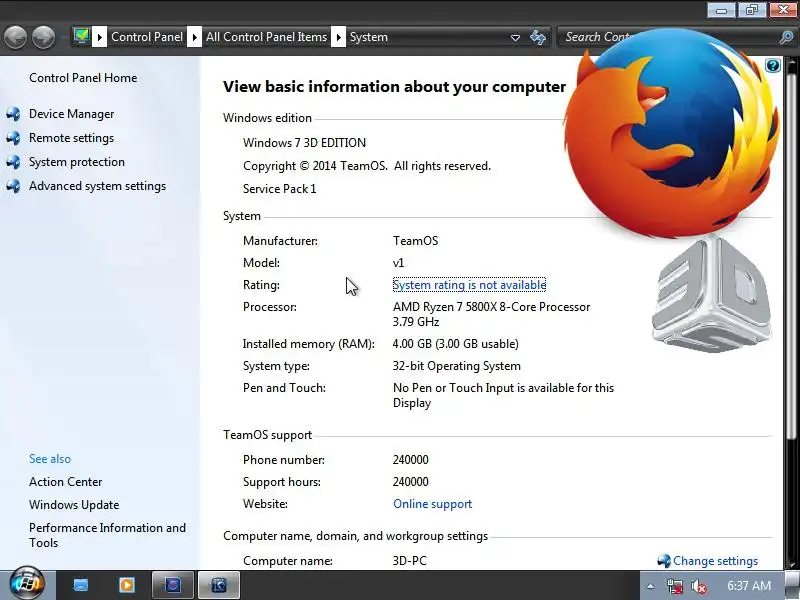The image size is (800, 600).
Task: Open Action Center under See also
Action: 66,482
